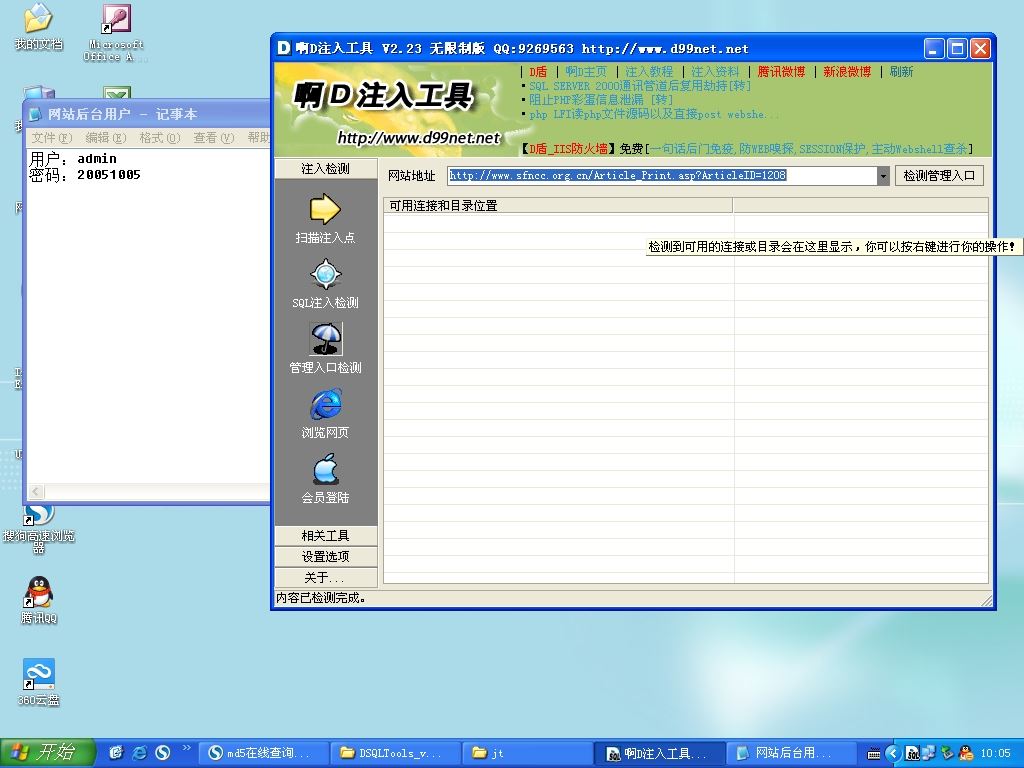
Task: Launch Sogou browser from quick launch
Action: 162,753
